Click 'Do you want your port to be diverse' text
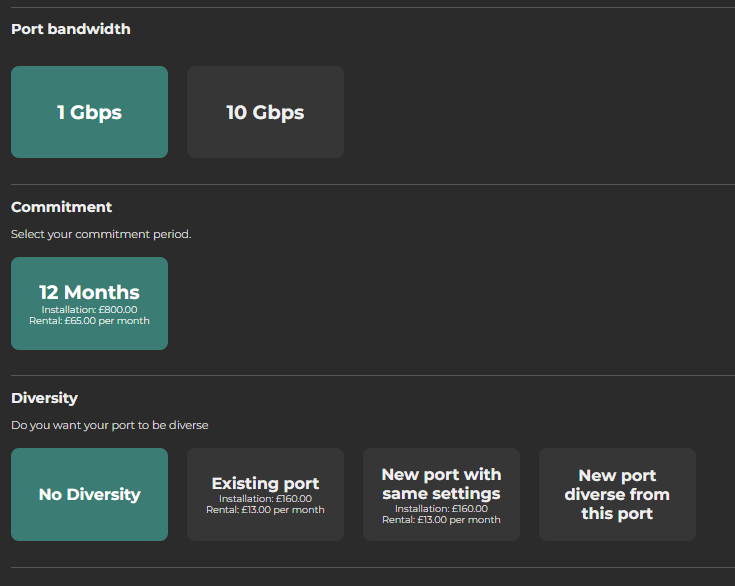Image resolution: width=735 pixels, height=586 pixels. (x=109, y=425)
